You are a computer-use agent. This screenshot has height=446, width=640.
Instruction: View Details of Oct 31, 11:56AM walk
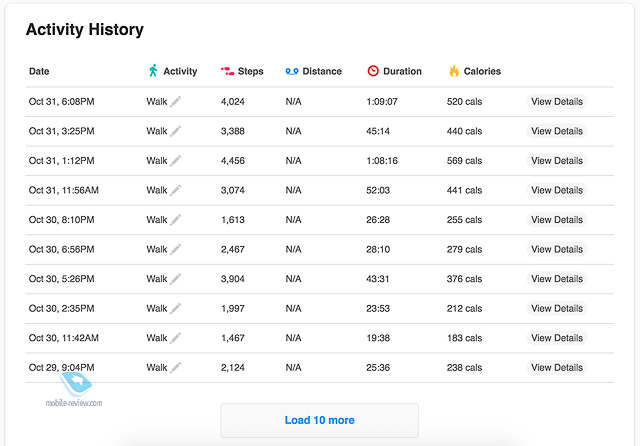click(557, 190)
